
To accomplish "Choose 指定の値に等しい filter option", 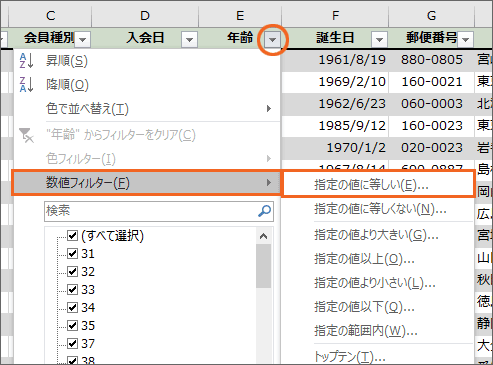I will click(x=378, y=185).
